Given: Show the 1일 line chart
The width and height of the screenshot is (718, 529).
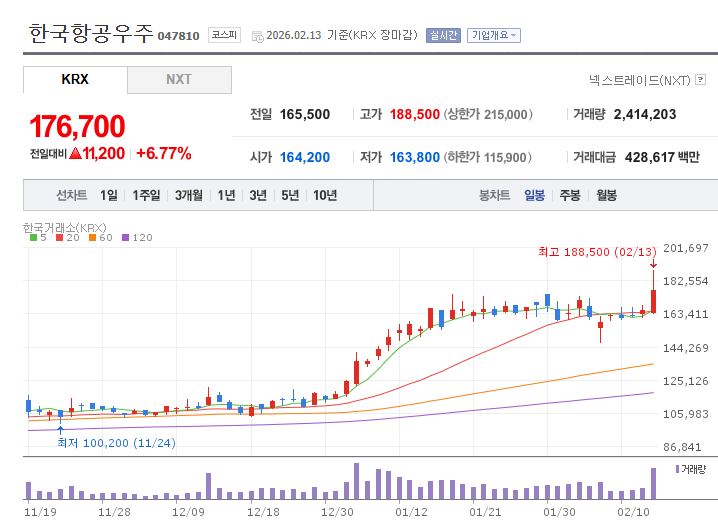Looking at the screenshot, I should 109,196.
